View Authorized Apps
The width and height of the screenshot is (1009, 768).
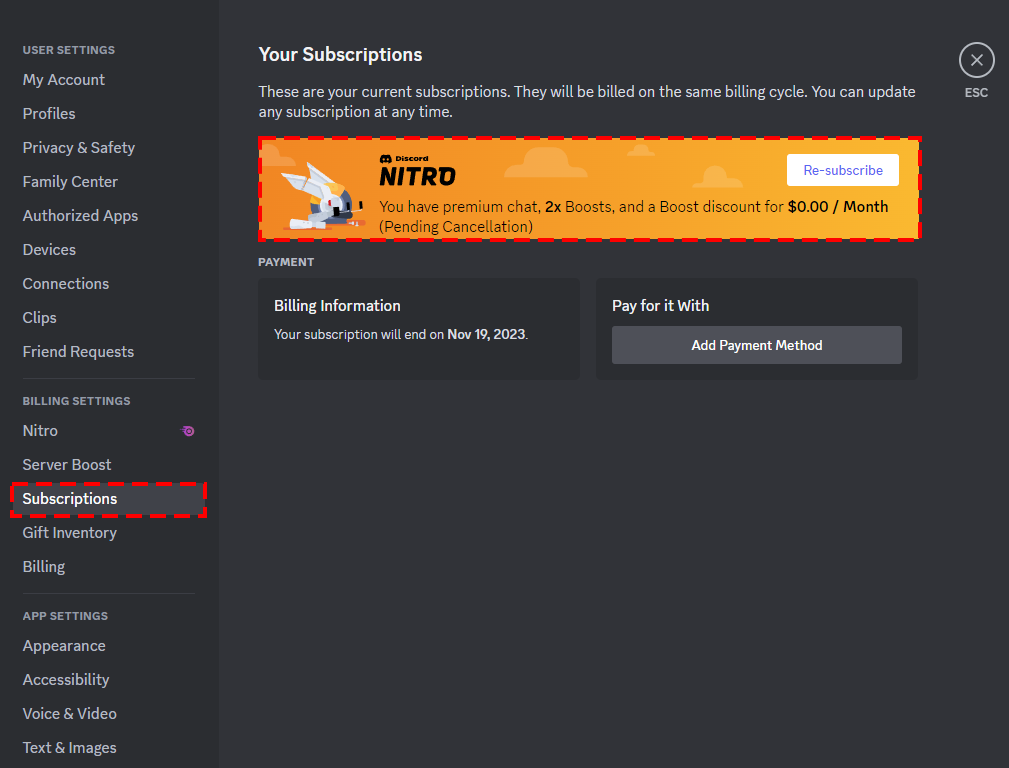click(x=80, y=215)
